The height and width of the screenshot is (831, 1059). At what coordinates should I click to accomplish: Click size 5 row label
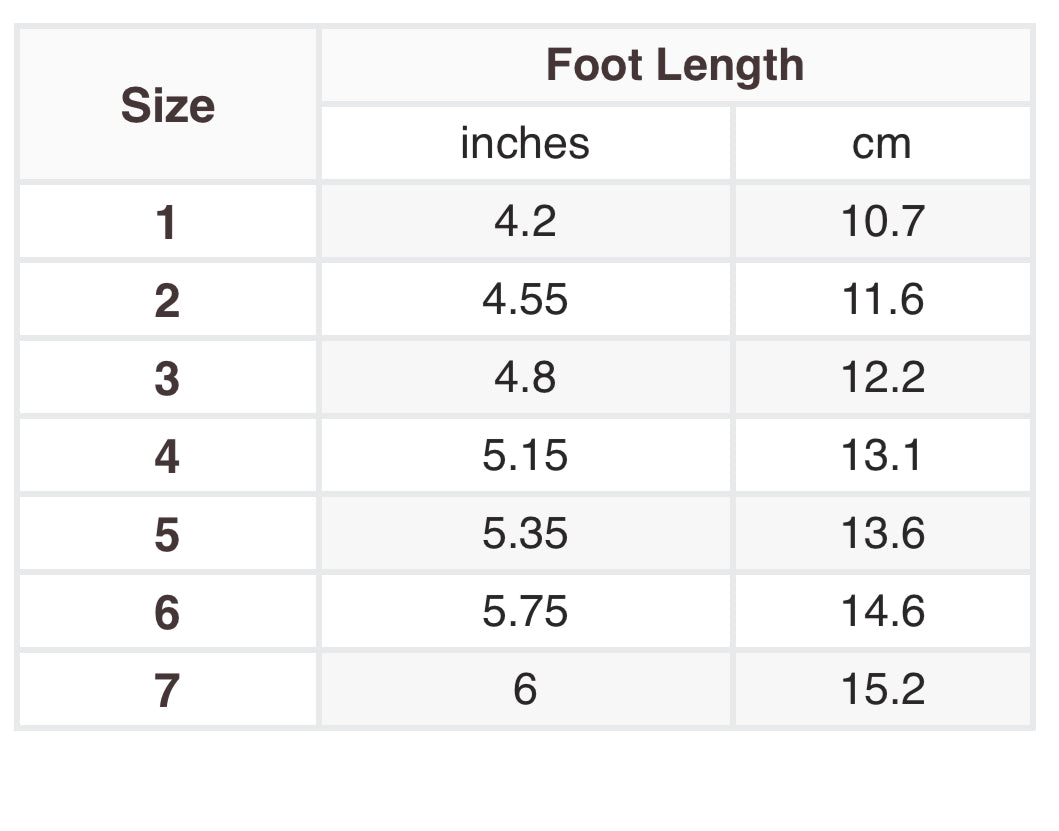click(x=167, y=534)
